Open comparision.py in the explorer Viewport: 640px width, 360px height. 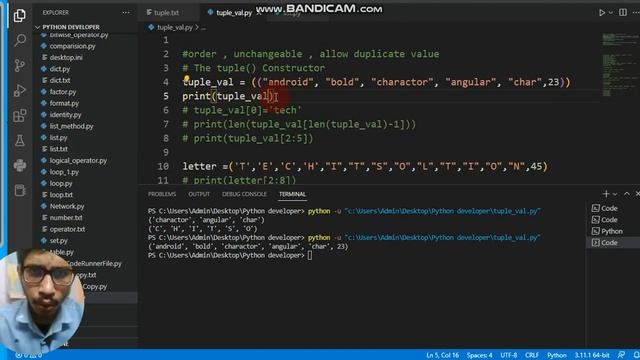pyautogui.click(x=72, y=46)
